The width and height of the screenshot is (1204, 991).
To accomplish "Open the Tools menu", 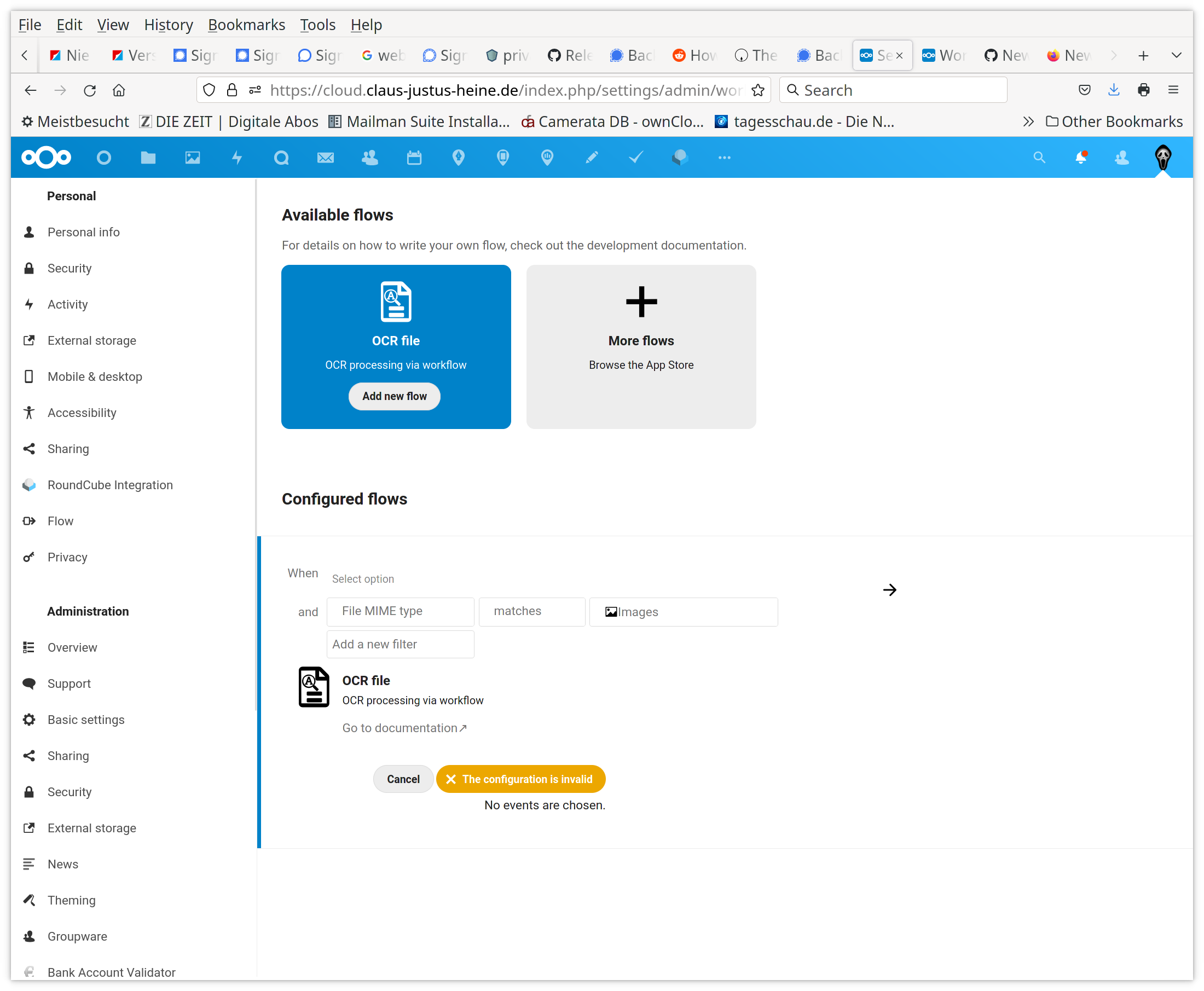I will pyautogui.click(x=317, y=25).
